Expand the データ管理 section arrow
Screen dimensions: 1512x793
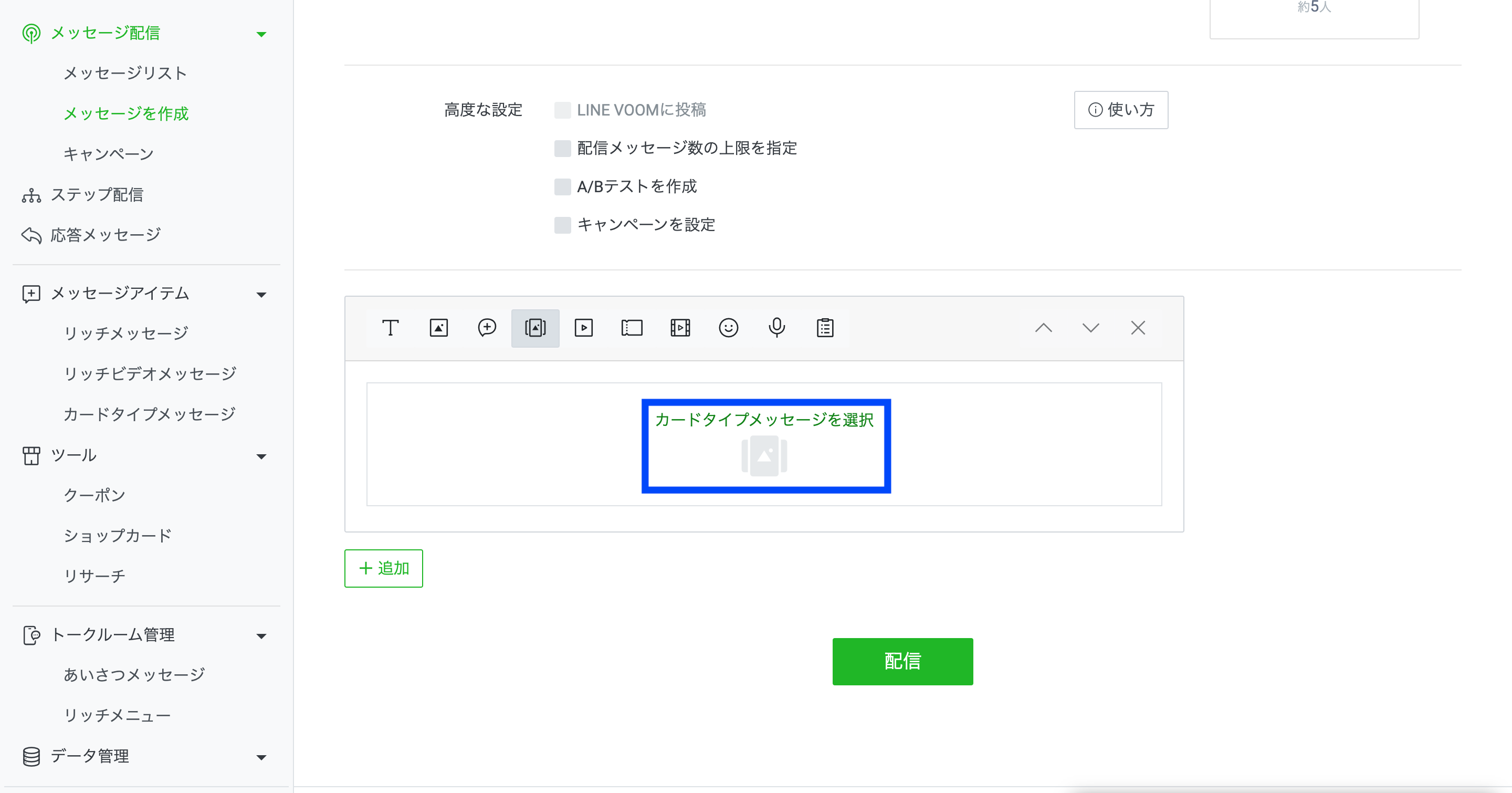(x=261, y=757)
